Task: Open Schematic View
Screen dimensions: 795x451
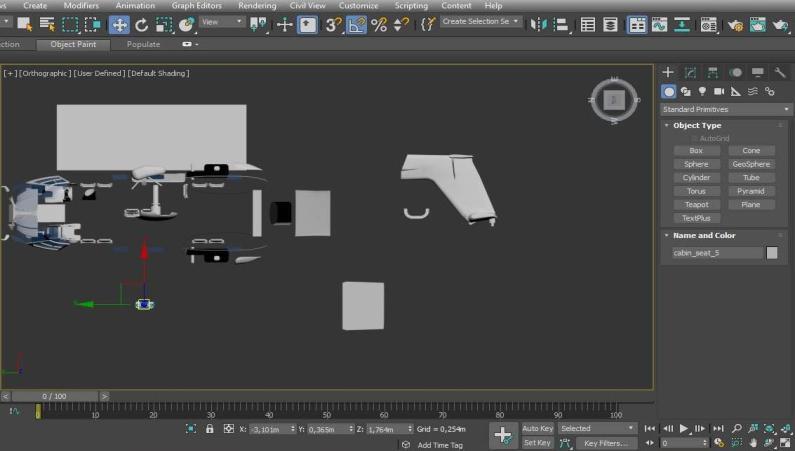Action: (x=682, y=24)
